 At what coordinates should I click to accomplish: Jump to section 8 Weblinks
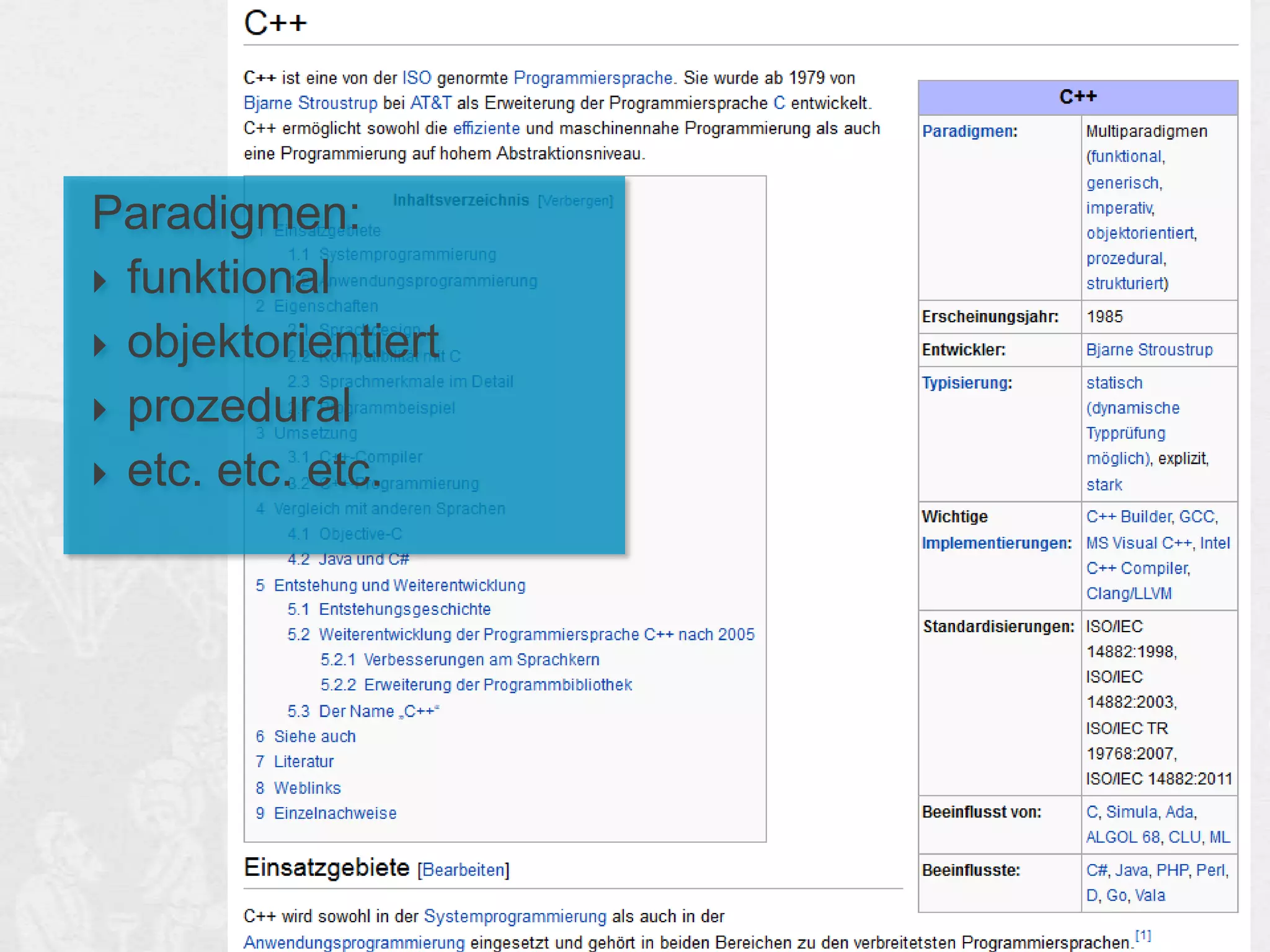coord(298,788)
